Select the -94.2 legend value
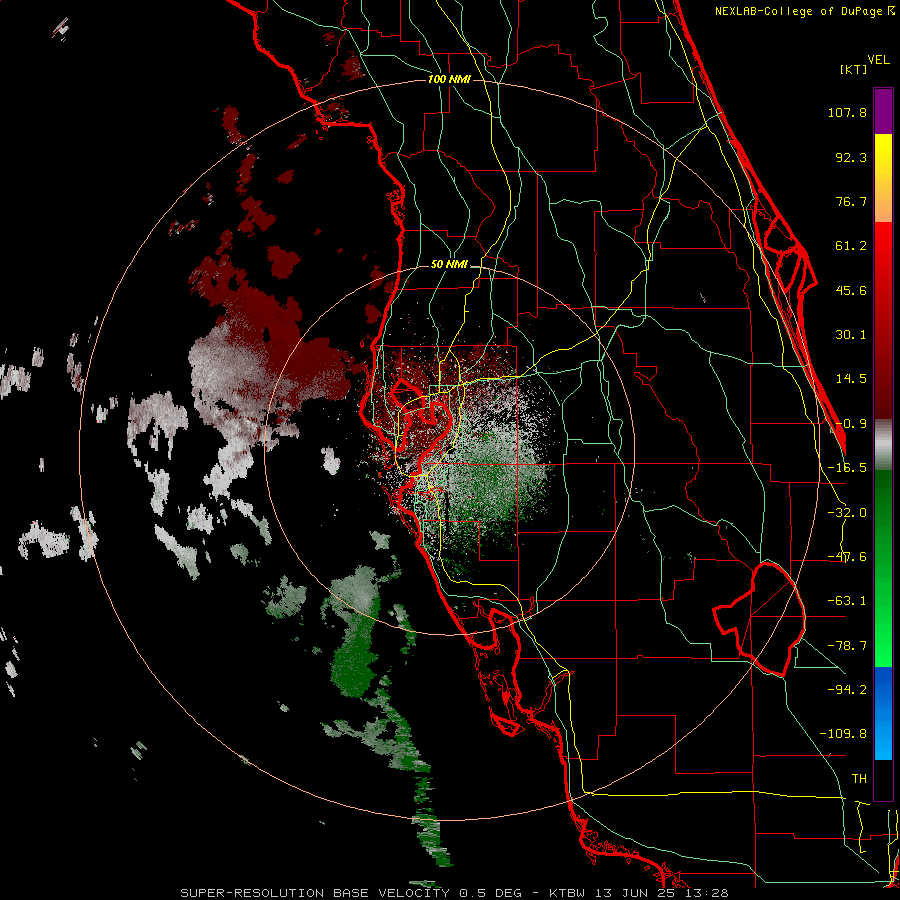900x900 pixels. 847,690
